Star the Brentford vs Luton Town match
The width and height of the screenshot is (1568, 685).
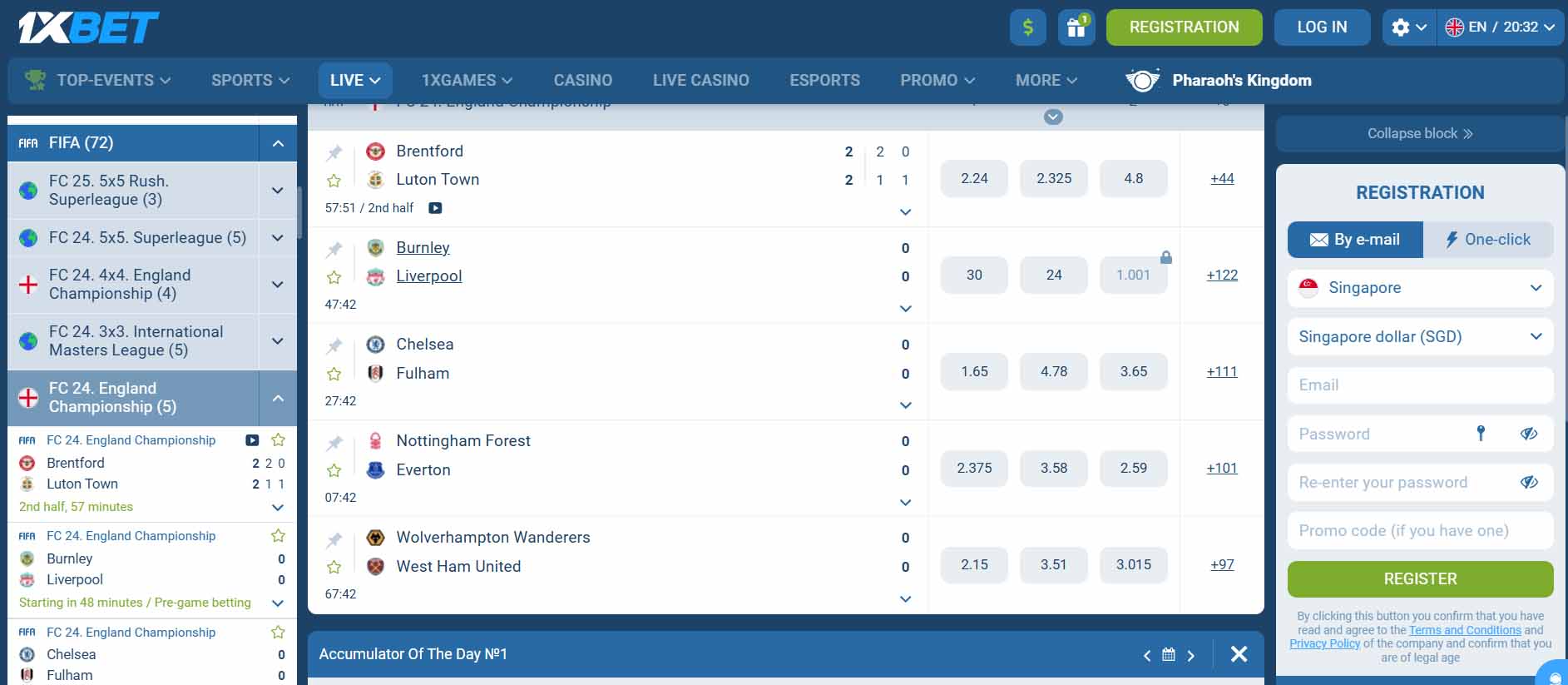[x=334, y=181]
